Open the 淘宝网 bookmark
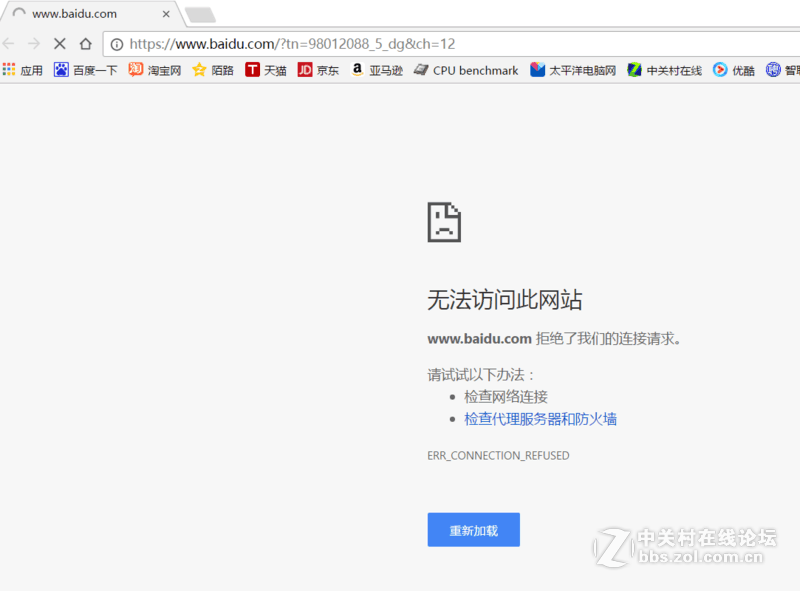 coord(152,70)
